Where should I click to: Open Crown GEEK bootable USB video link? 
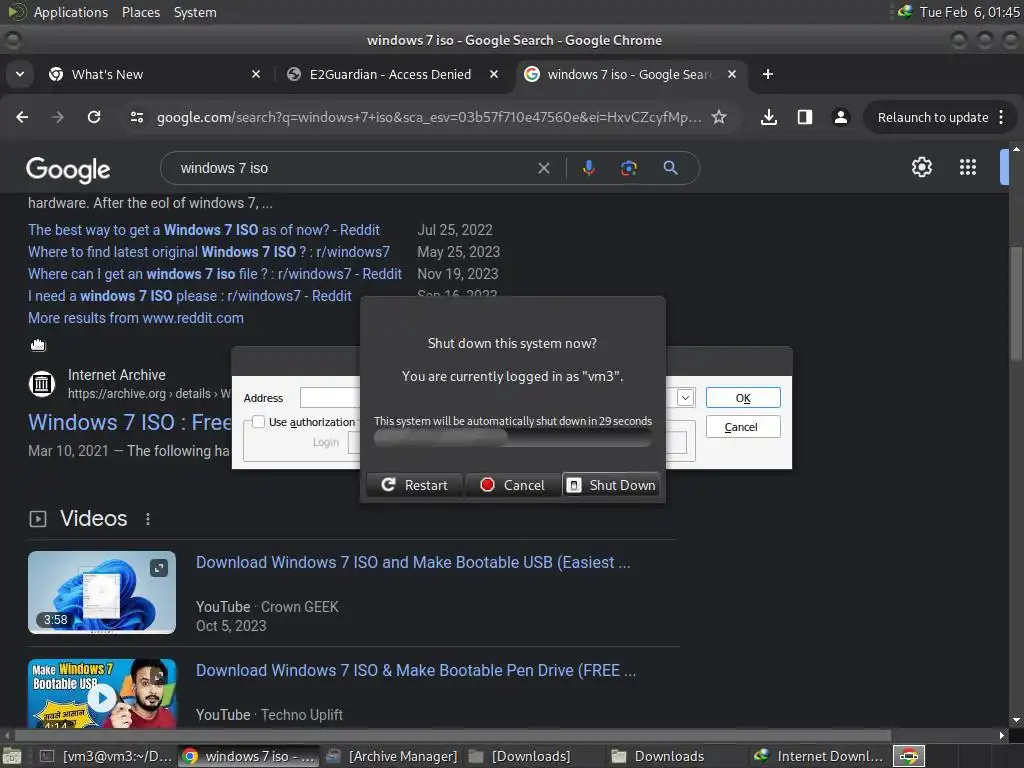pyautogui.click(x=413, y=562)
